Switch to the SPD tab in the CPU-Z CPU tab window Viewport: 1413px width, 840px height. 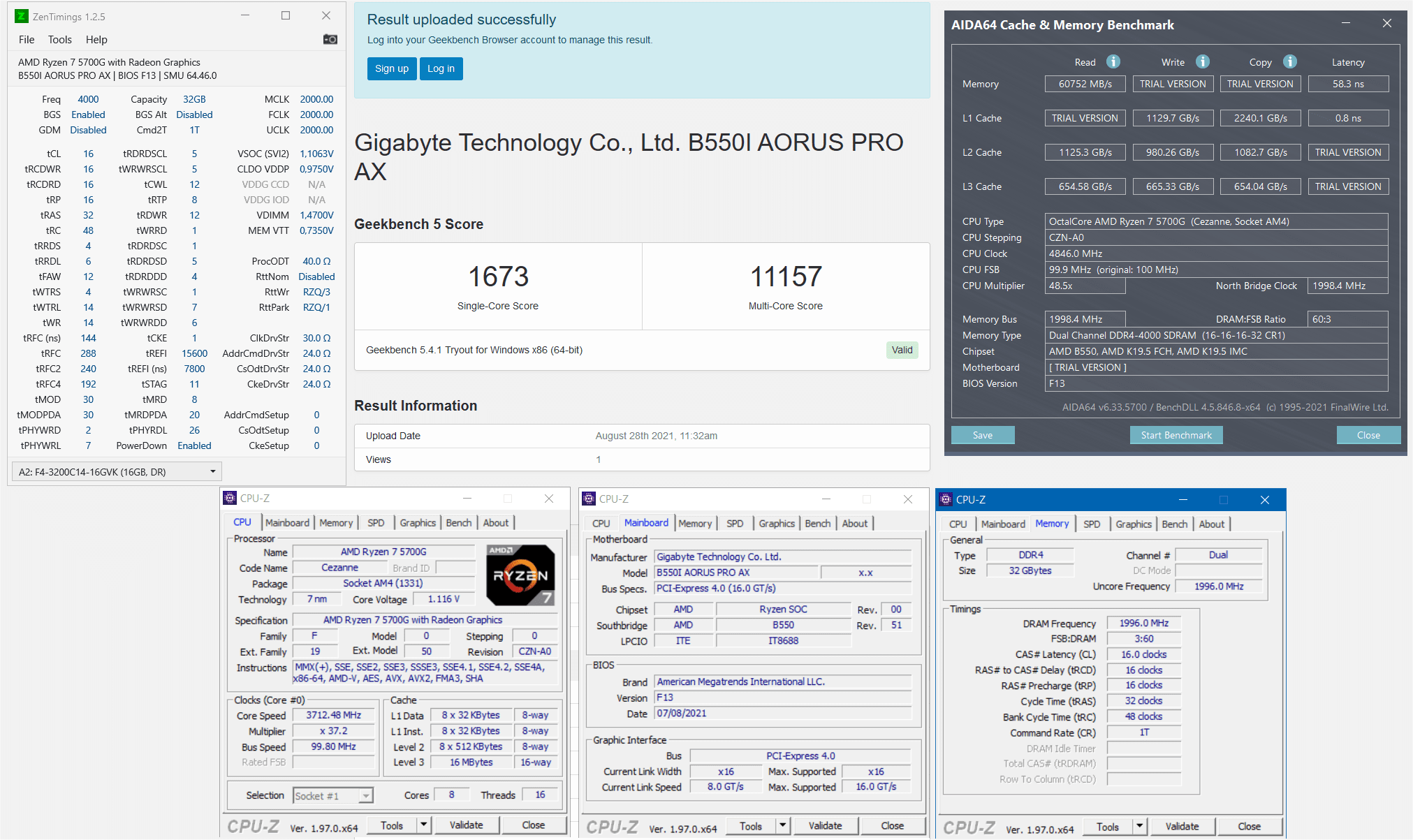(x=376, y=522)
